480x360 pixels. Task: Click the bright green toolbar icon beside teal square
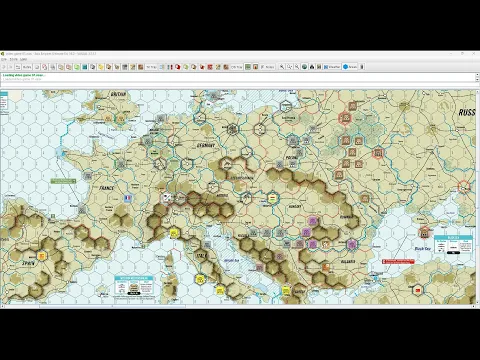(x=77, y=67)
